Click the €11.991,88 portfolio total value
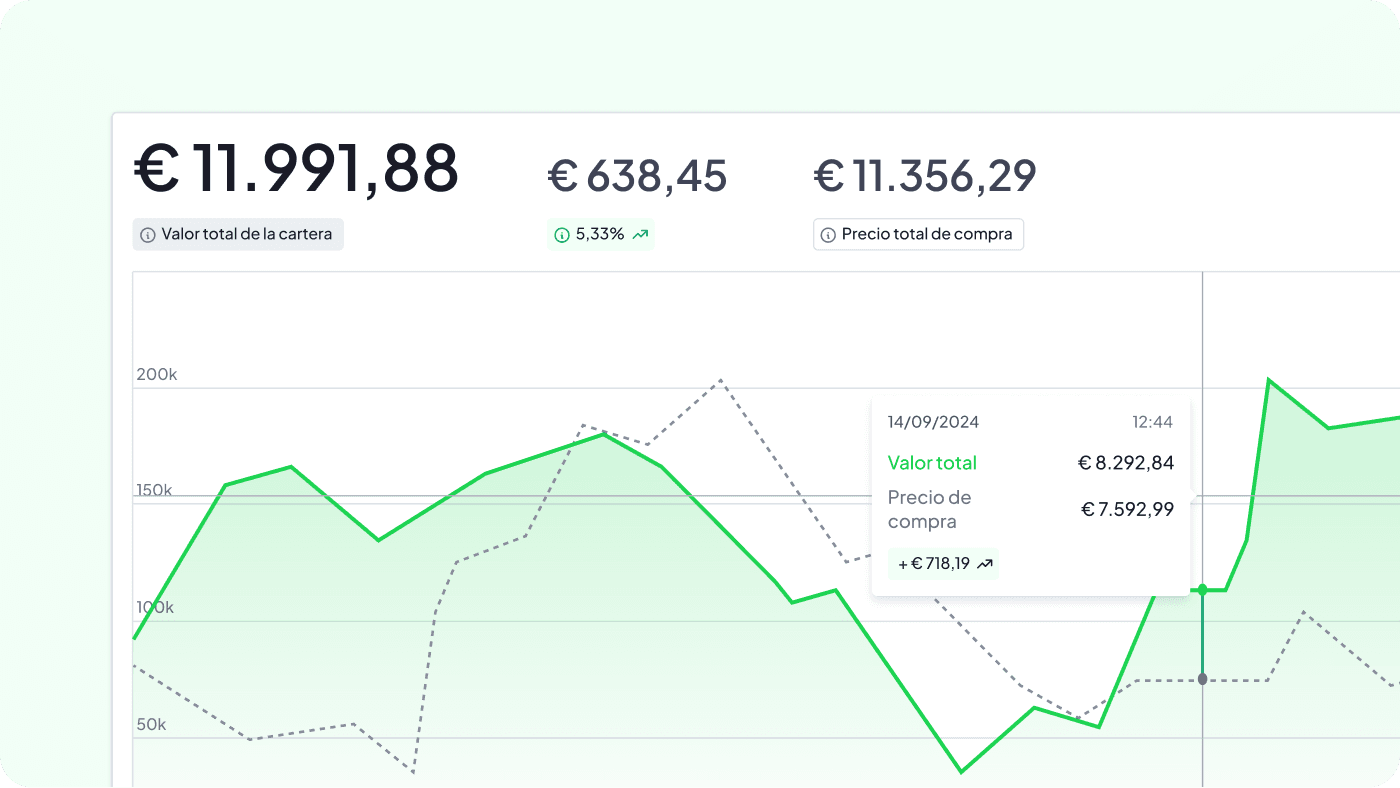The image size is (1400, 788). click(295, 168)
